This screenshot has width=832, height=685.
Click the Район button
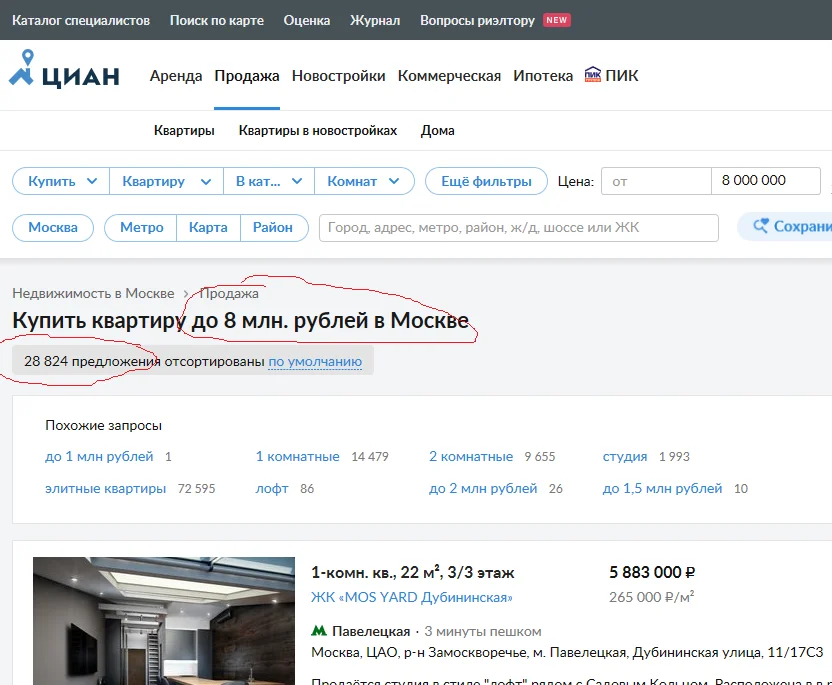(x=273, y=228)
